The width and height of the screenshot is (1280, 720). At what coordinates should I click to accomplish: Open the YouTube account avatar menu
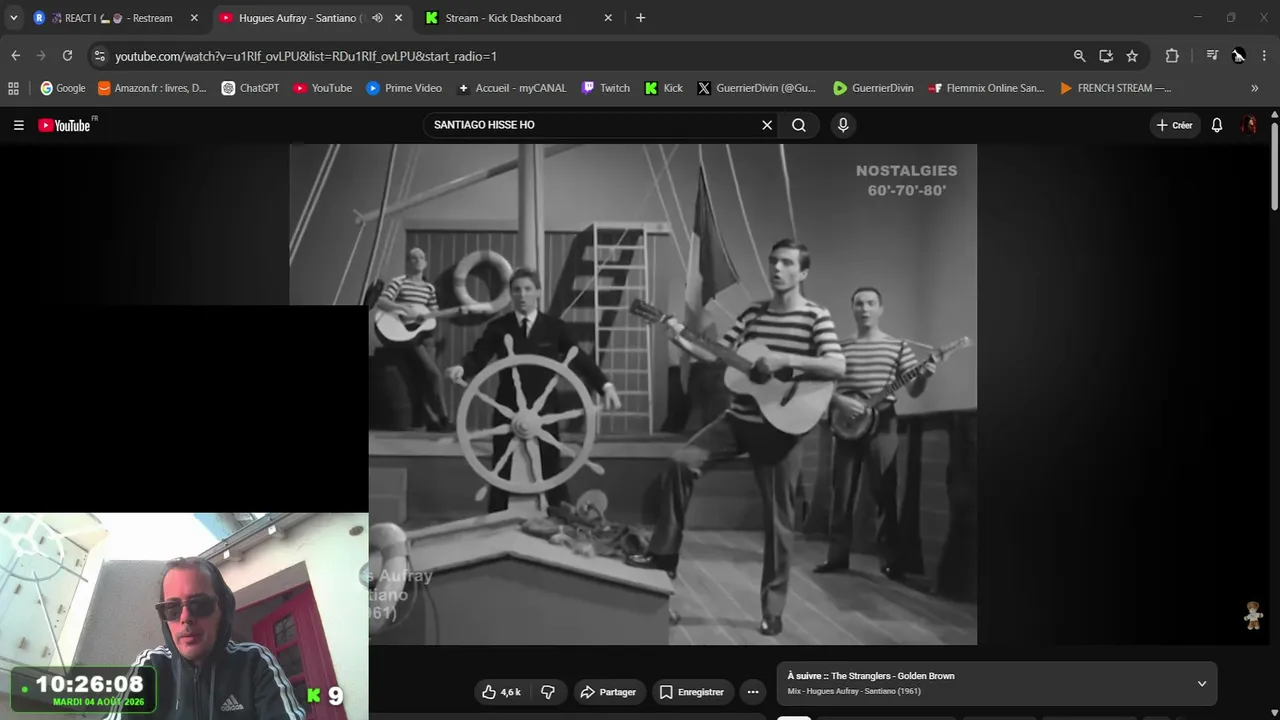point(1250,125)
